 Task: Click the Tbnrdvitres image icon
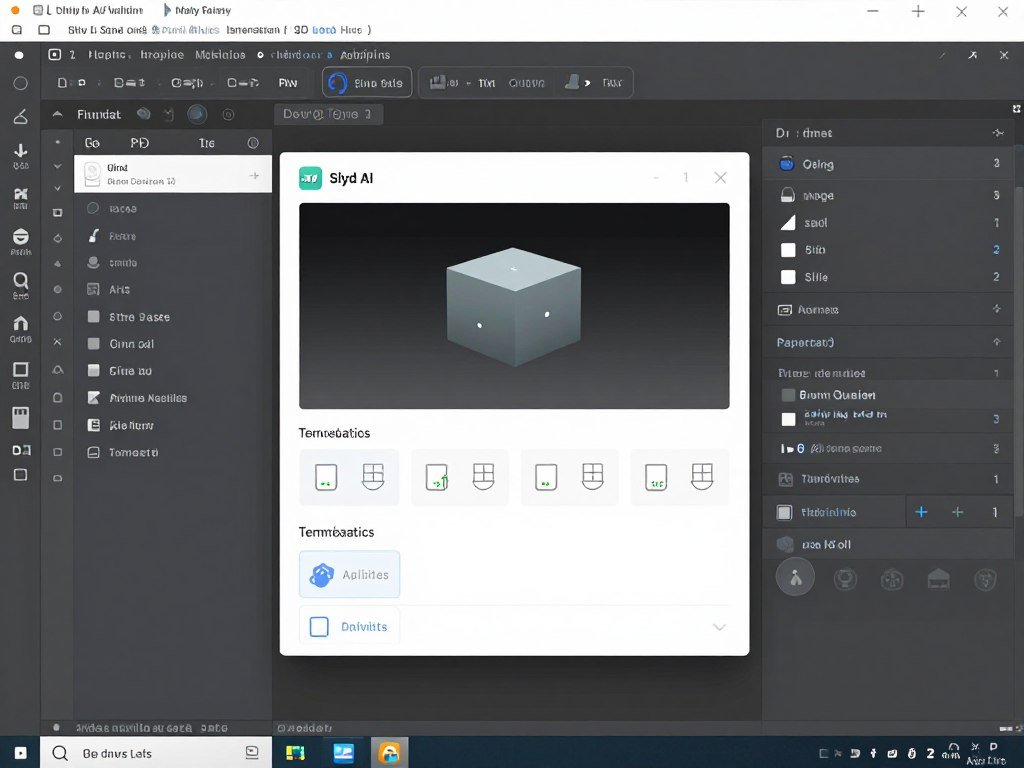point(786,479)
